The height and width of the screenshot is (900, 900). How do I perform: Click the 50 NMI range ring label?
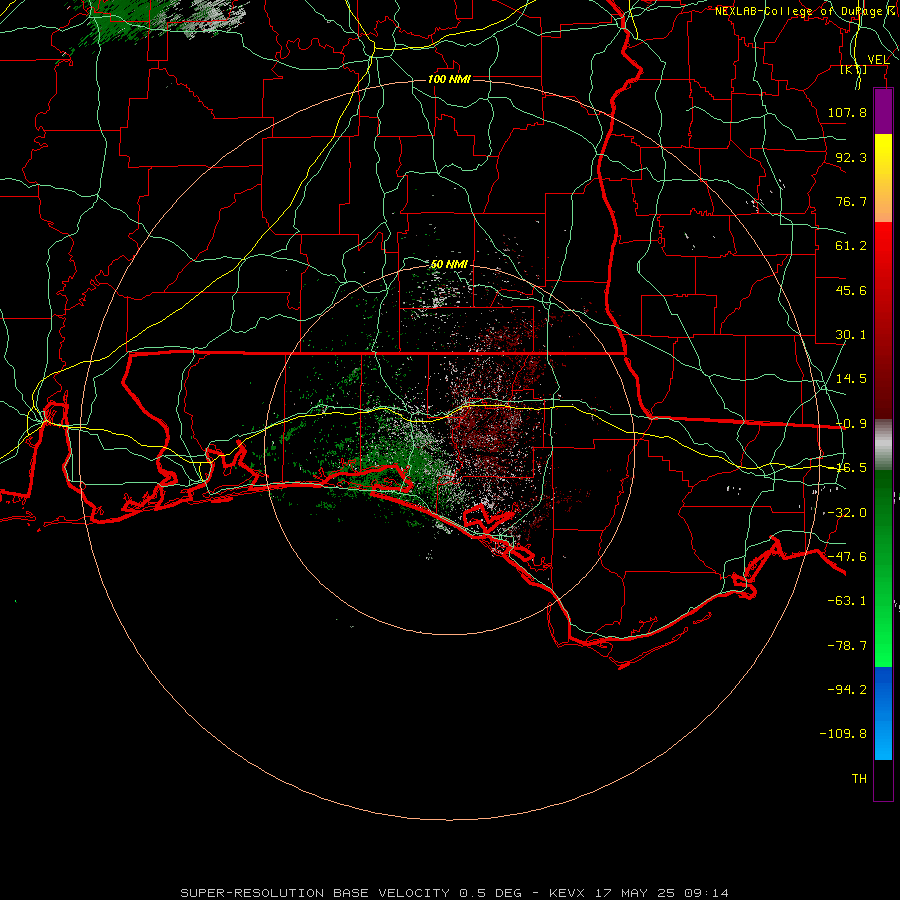(449, 264)
